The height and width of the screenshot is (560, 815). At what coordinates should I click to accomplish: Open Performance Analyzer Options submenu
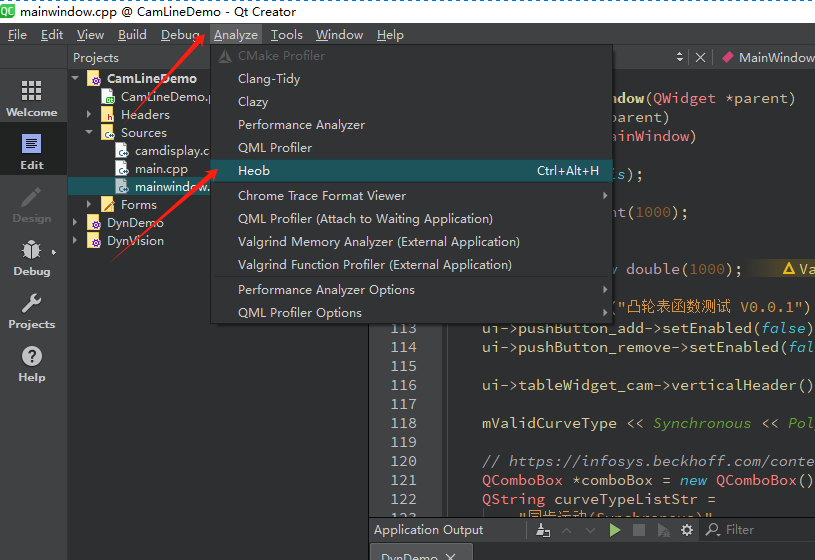tap(412, 290)
